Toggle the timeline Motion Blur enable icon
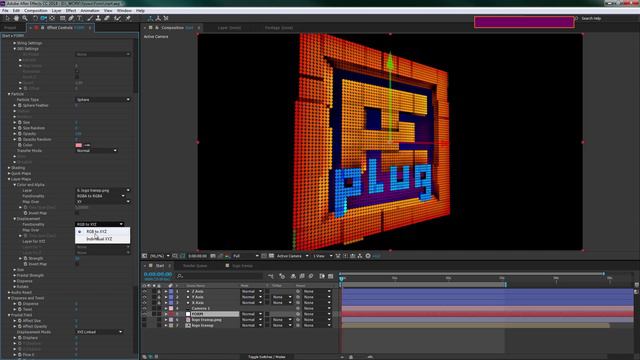Screen dimensions: 640x360 311,276
